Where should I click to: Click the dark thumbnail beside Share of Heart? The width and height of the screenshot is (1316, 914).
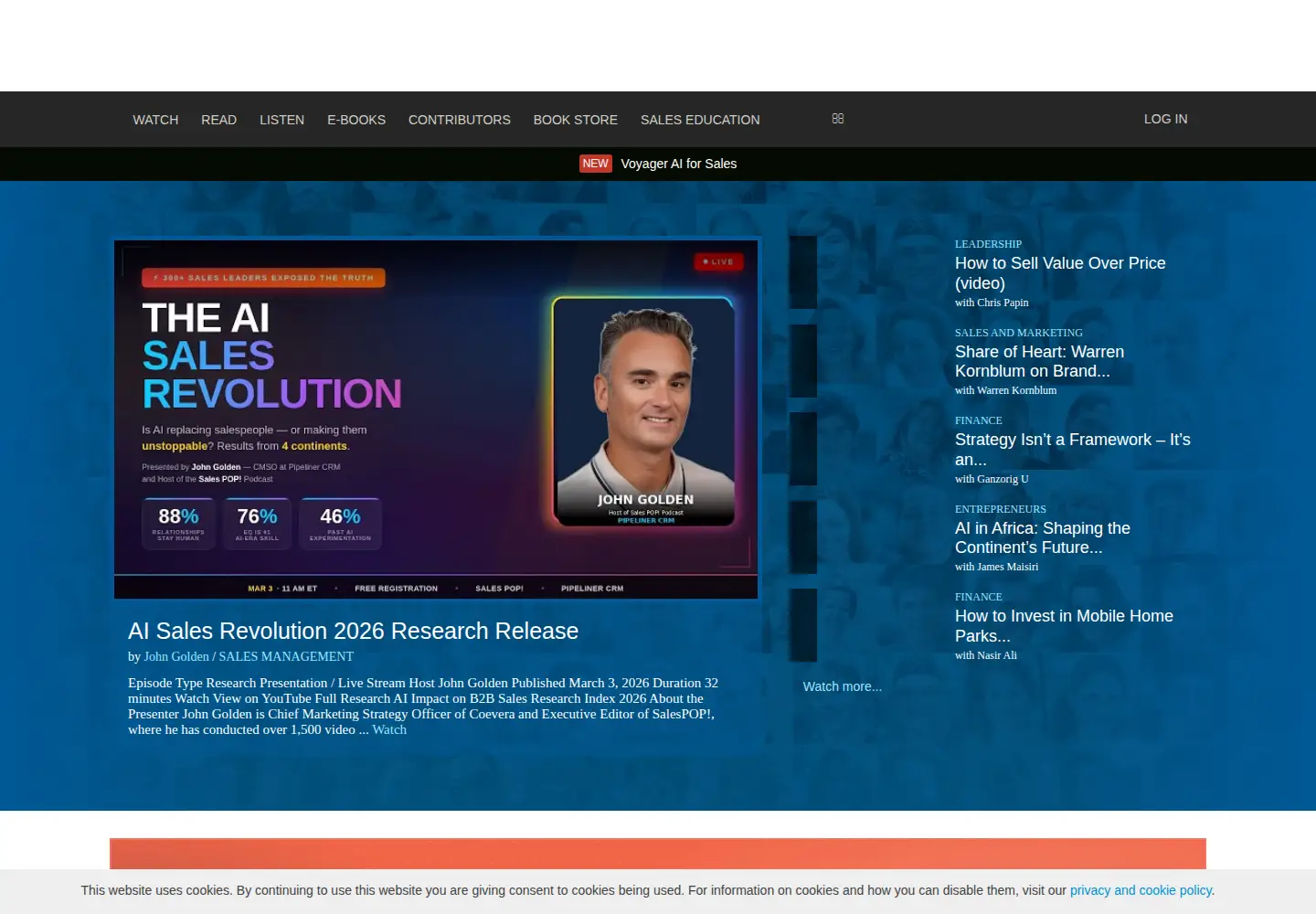pos(803,361)
